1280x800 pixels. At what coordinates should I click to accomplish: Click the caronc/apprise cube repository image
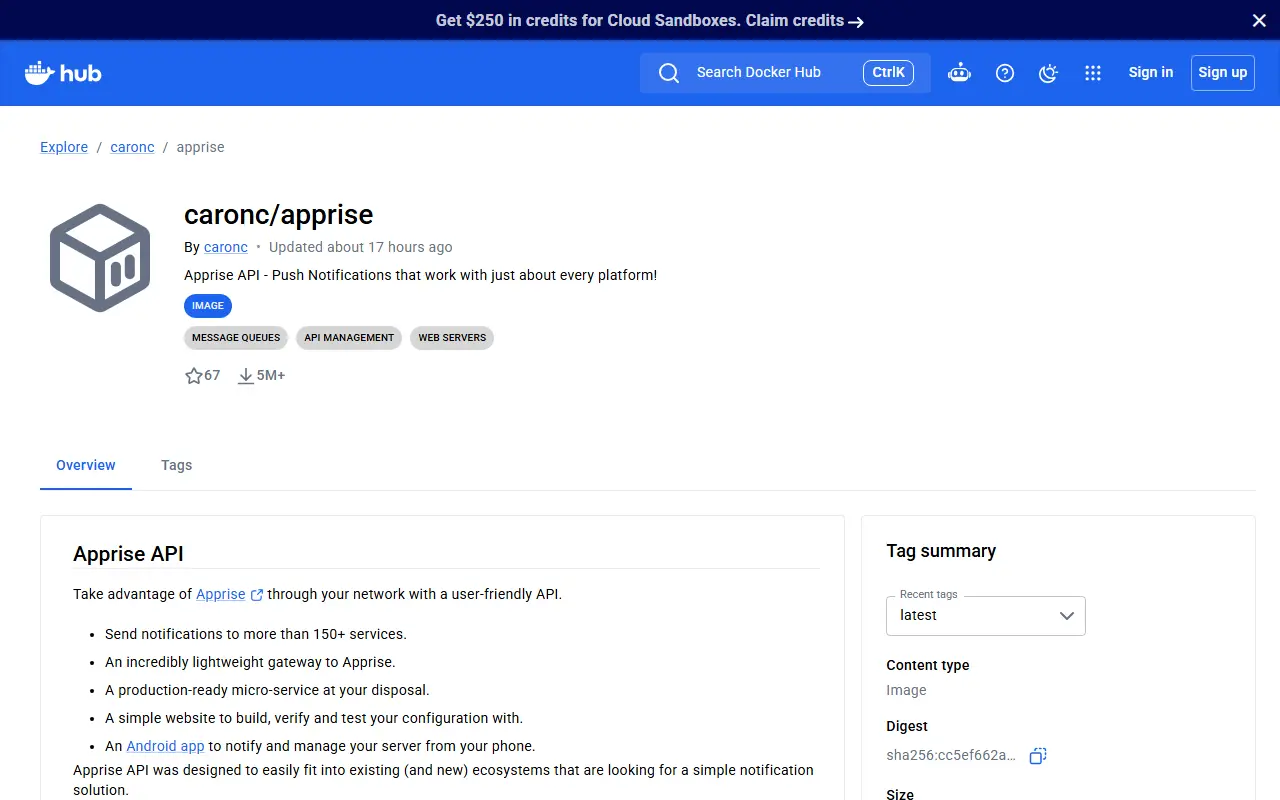(100, 257)
